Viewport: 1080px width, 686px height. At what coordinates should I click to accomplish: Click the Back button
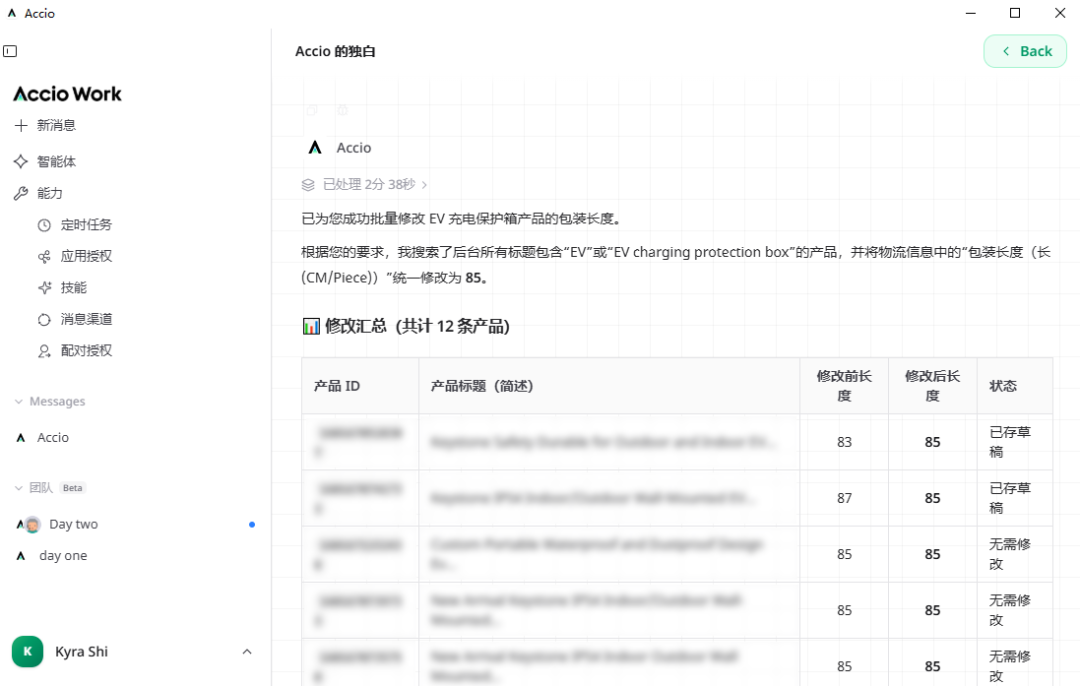tap(1025, 50)
